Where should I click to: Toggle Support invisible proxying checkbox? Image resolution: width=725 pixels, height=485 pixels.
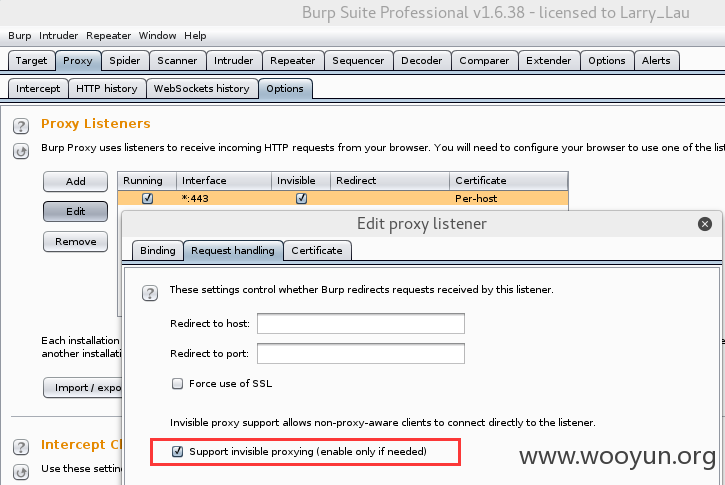pos(178,451)
